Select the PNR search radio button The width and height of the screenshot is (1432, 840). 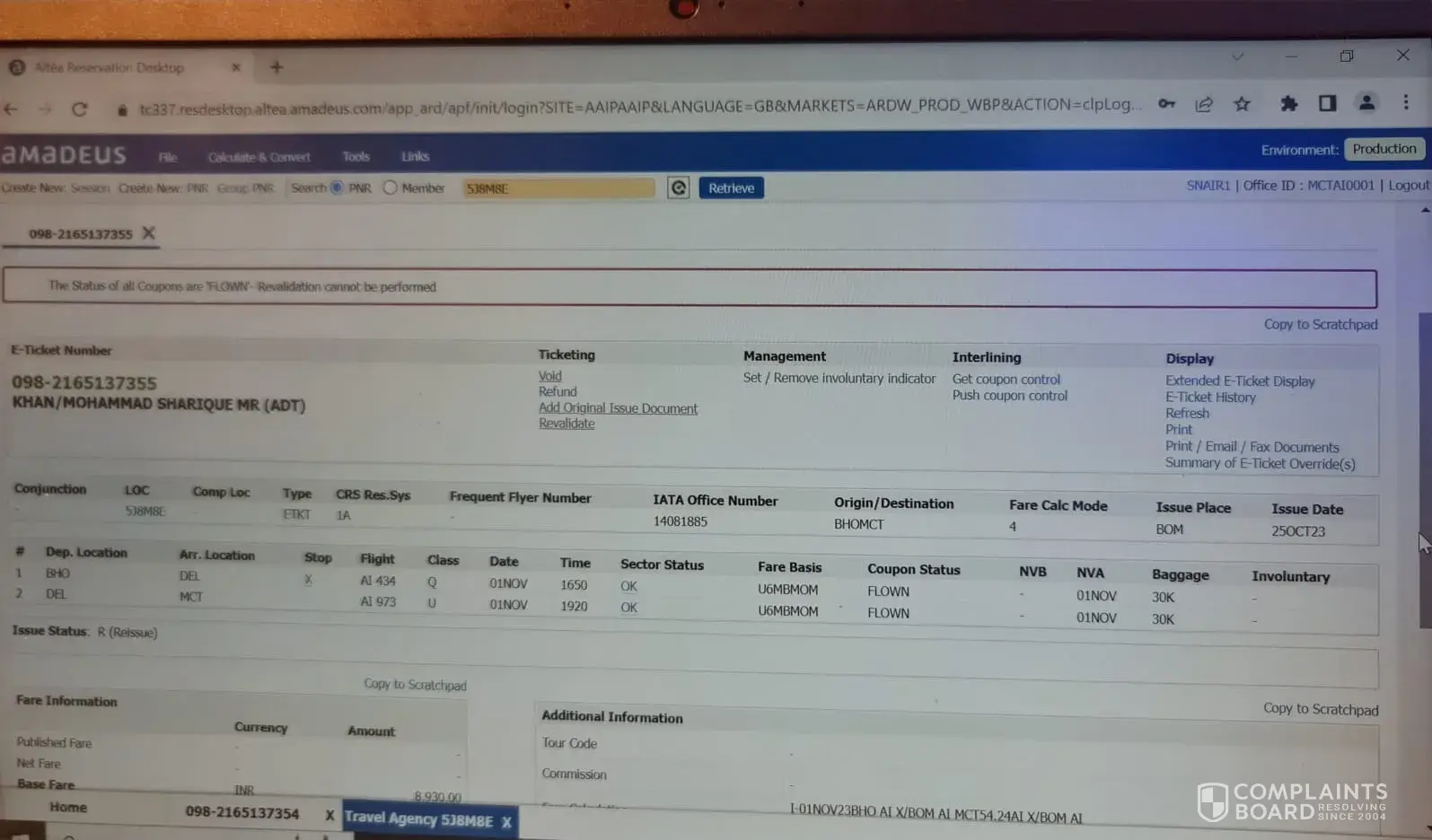tap(337, 188)
